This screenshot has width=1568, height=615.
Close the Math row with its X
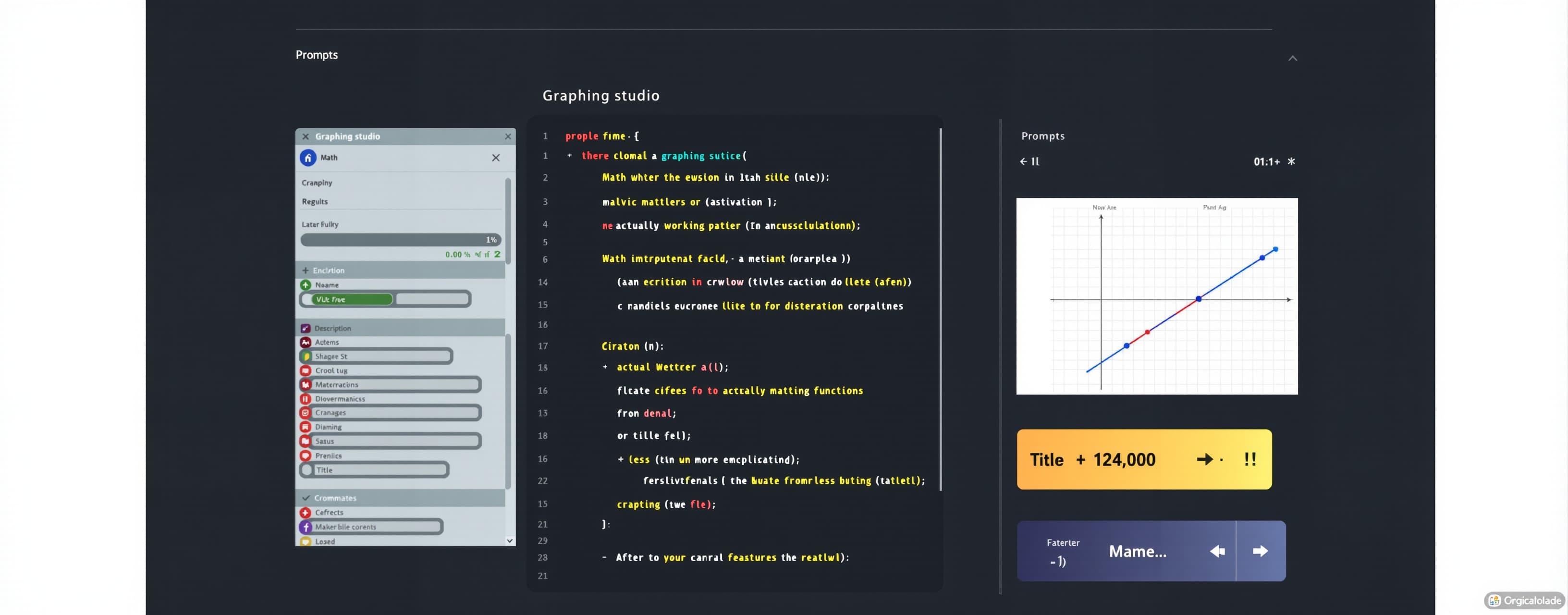[496, 158]
